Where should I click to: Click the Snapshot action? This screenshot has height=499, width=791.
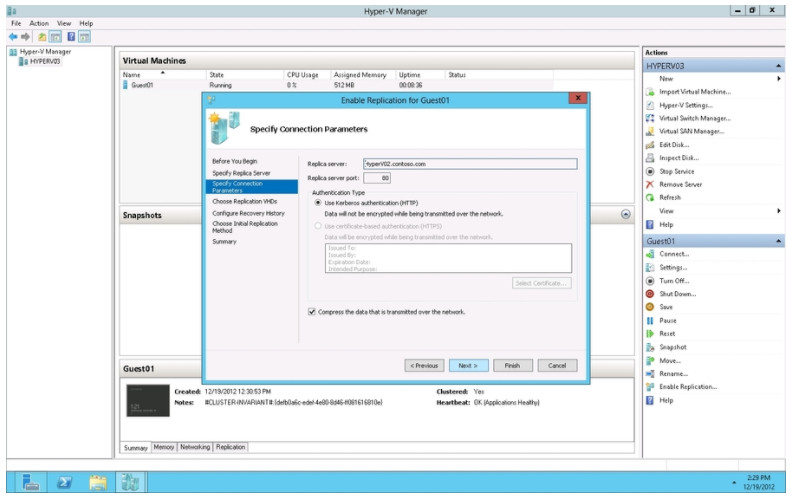pyautogui.click(x=672, y=347)
